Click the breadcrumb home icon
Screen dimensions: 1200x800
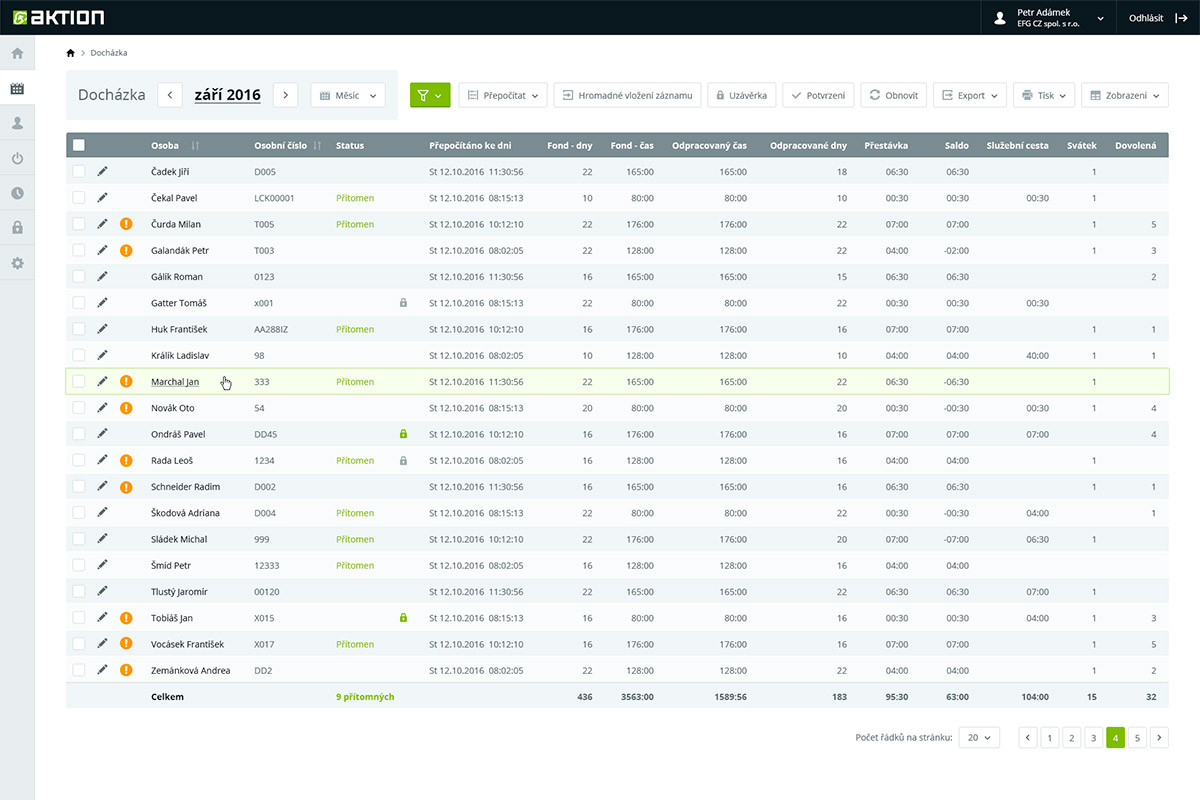[70, 52]
